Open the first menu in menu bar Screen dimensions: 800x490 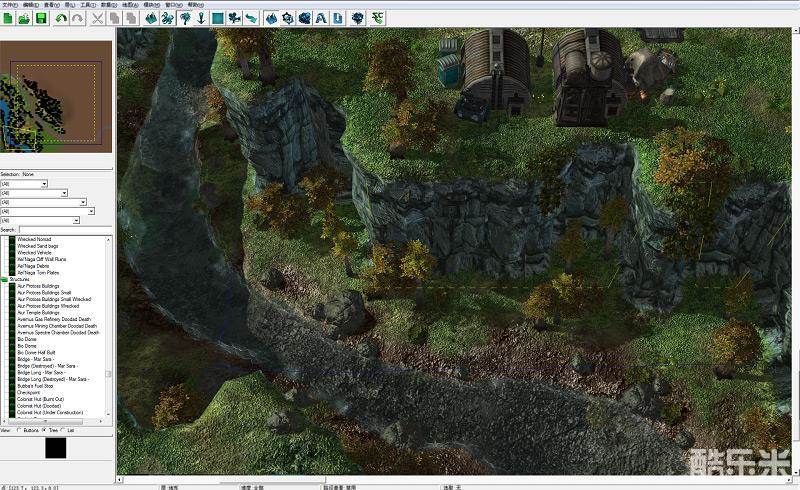click(x=8, y=5)
